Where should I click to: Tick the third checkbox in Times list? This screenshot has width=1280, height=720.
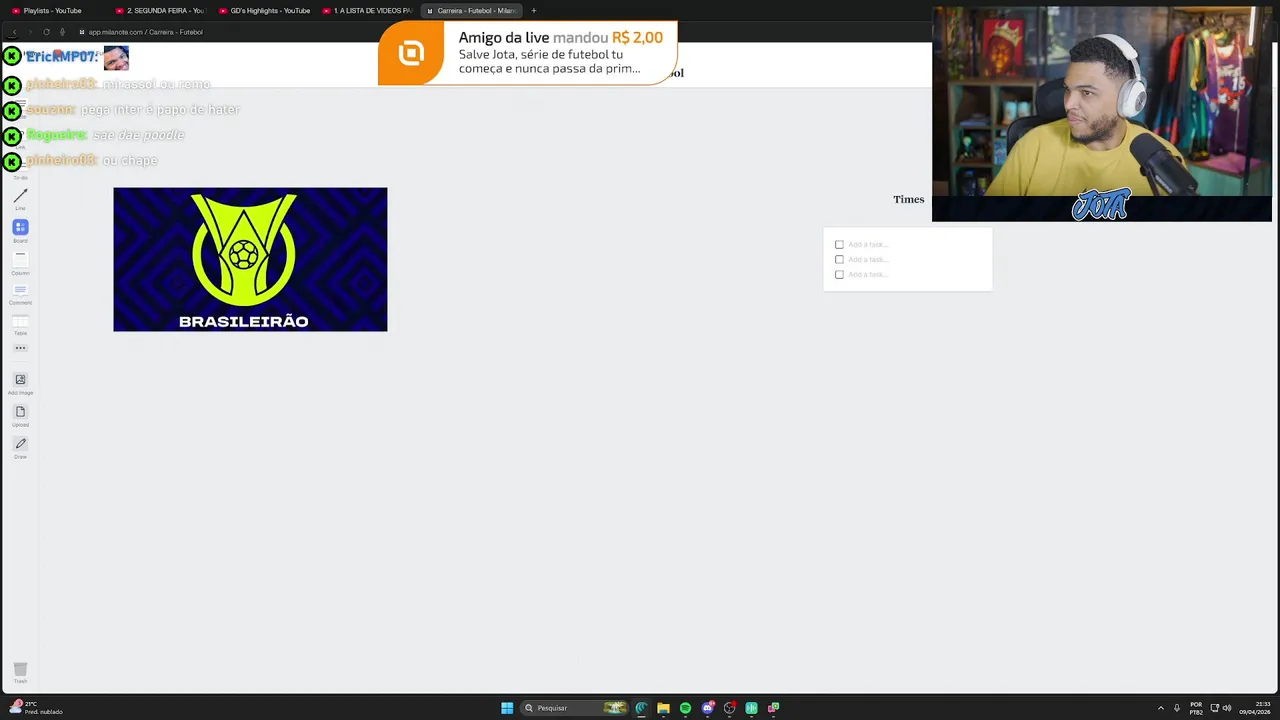click(839, 274)
